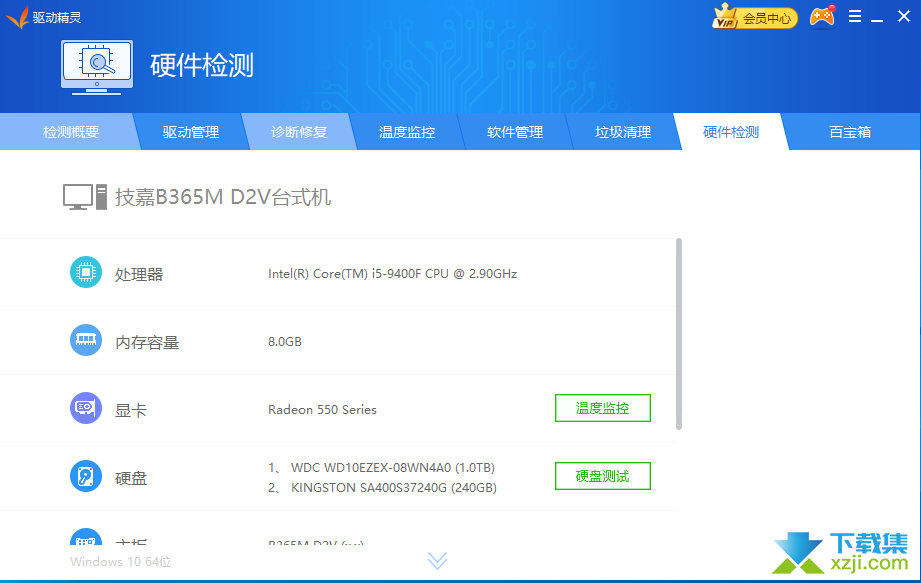This screenshot has height=583, width=921.
Task: Click the Windows 10 64位 status text
Action: point(121,562)
